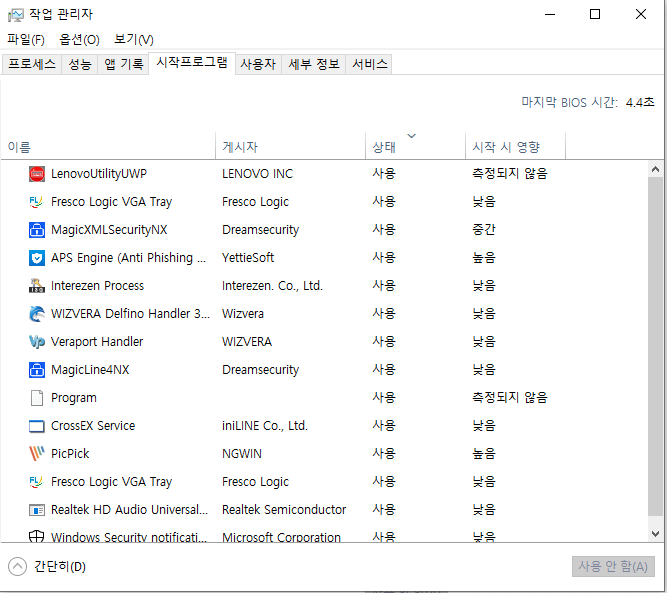
Task: Sort by the 상태 column header
Action: [x=416, y=146]
